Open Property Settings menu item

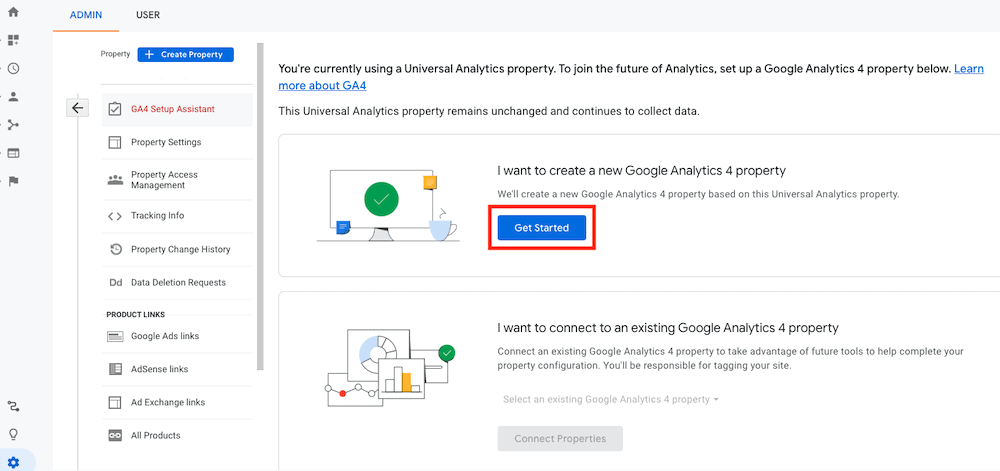point(177,142)
